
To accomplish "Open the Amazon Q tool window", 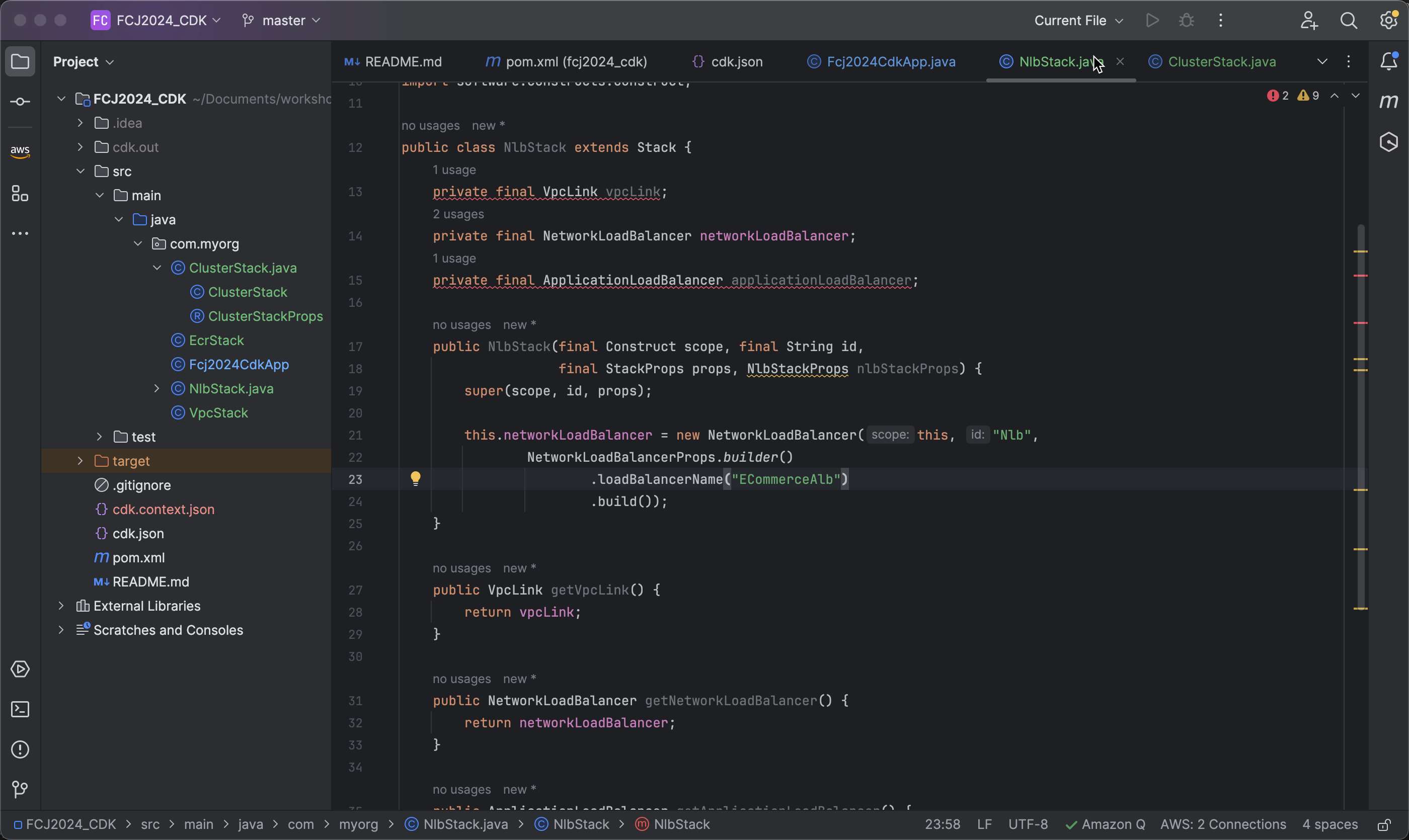I will tap(1389, 141).
